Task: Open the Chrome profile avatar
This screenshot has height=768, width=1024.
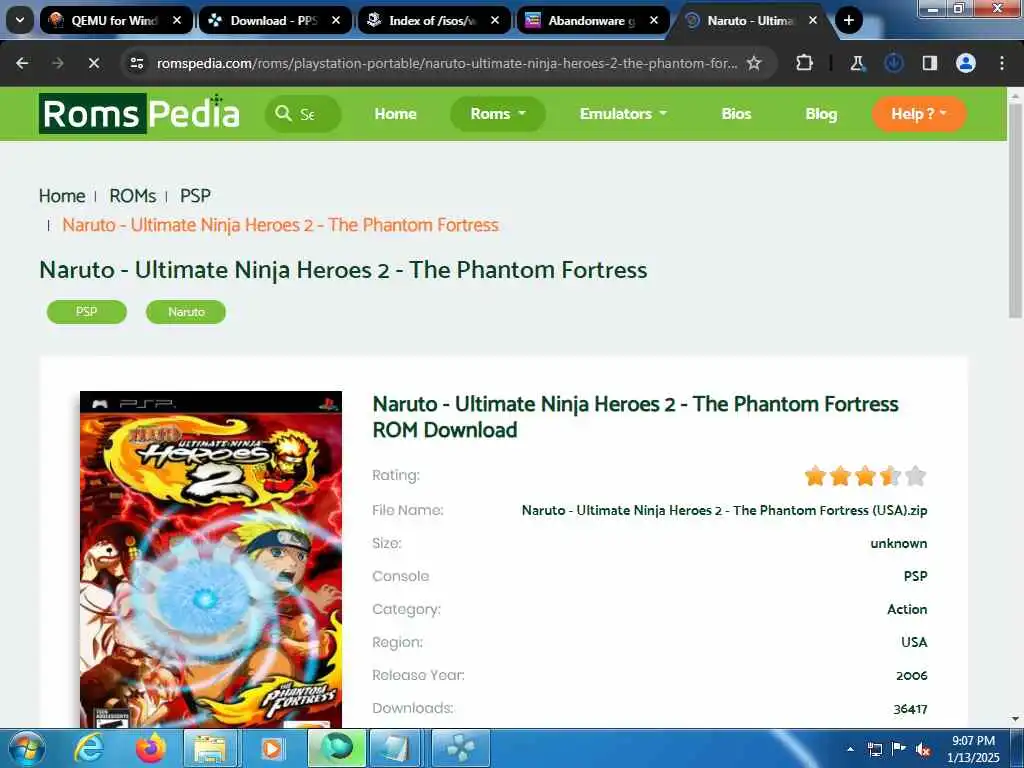Action: (966, 63)
